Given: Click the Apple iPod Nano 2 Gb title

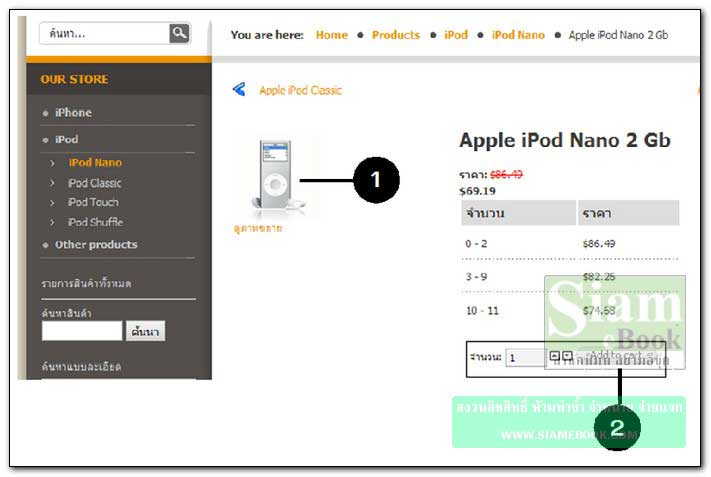Looking at the screenshot, I should click(565, 140).
